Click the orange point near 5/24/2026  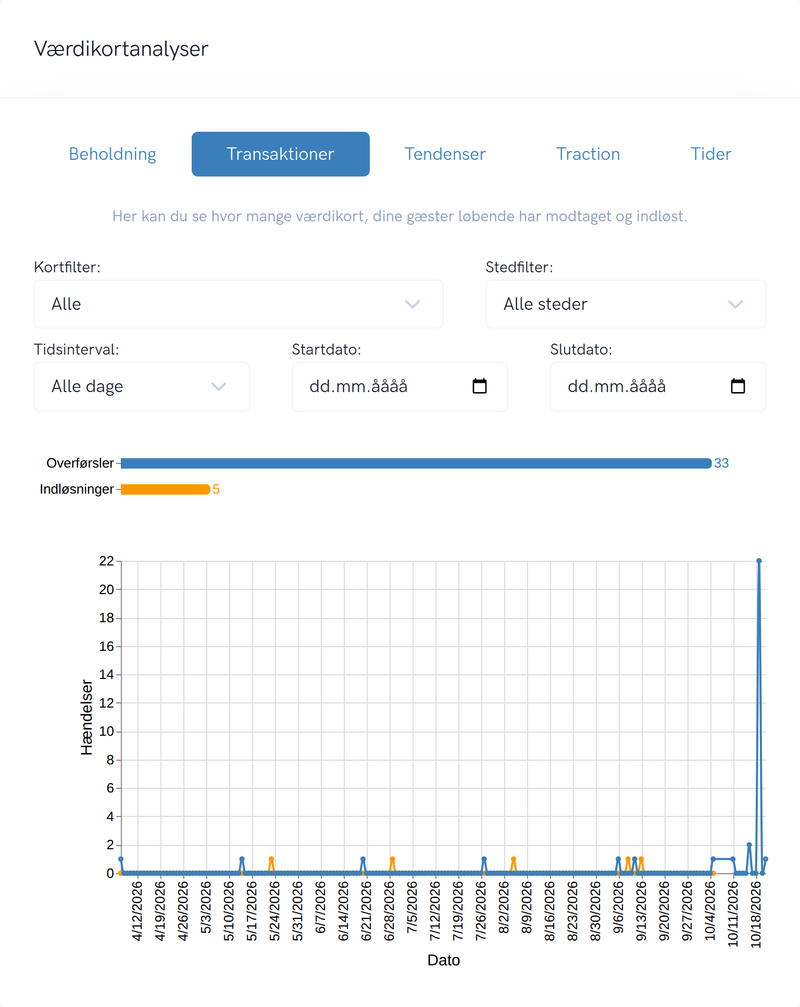pyautogui.click(x=272, y=859)
